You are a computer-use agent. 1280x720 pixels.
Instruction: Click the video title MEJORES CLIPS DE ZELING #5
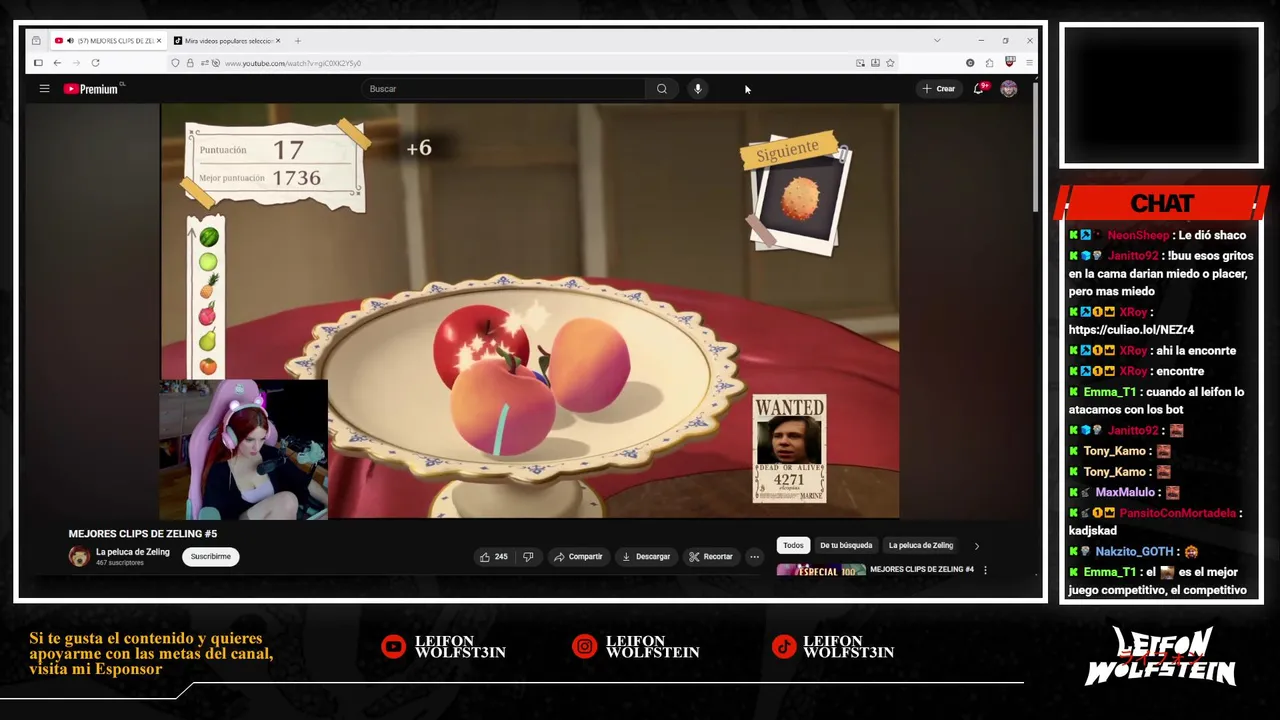143,534
